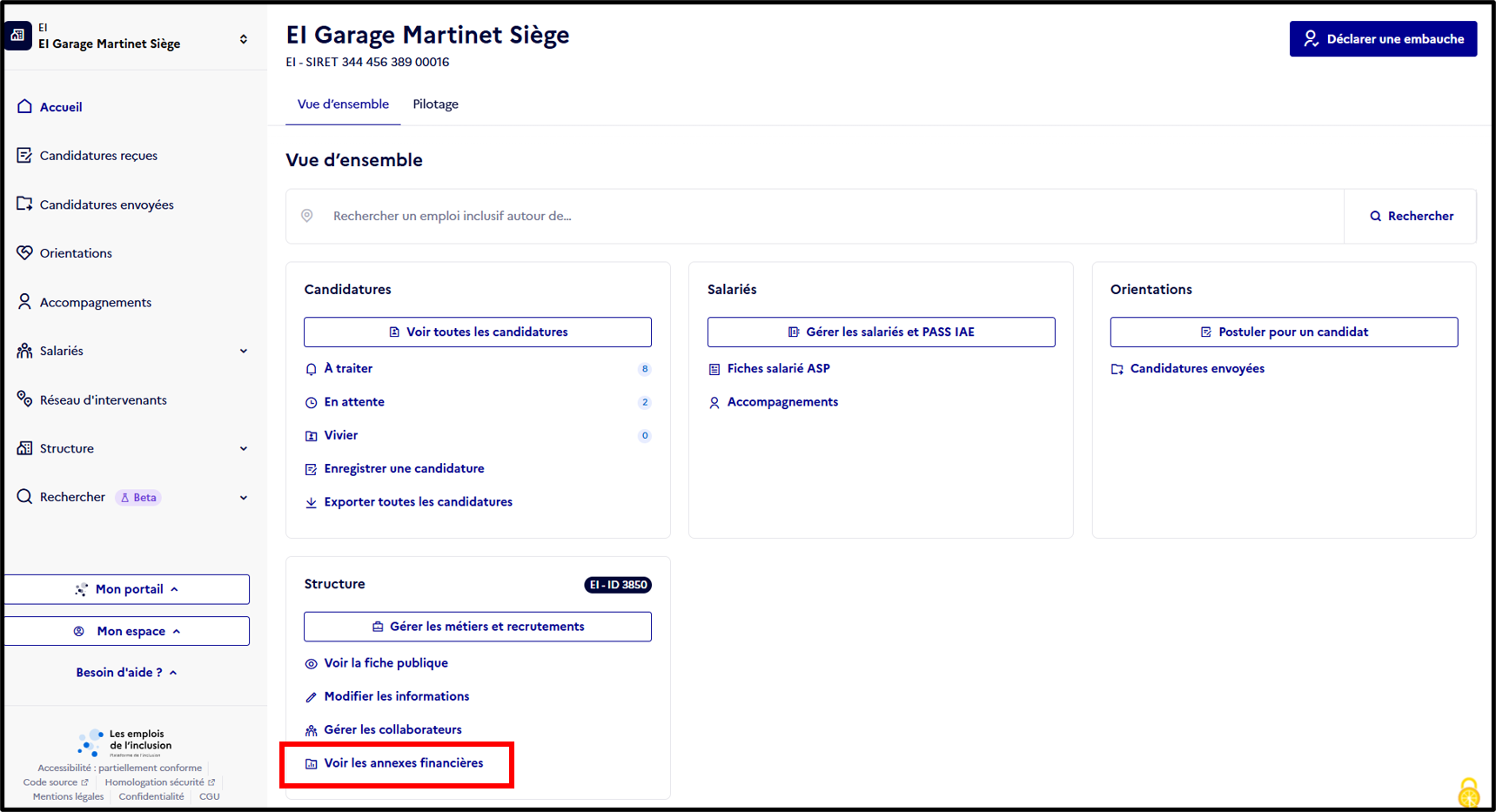Screen dimensions: 1496x812
Task: Click Déclarer une embauche button
Action: click(x=1383, y=39)
